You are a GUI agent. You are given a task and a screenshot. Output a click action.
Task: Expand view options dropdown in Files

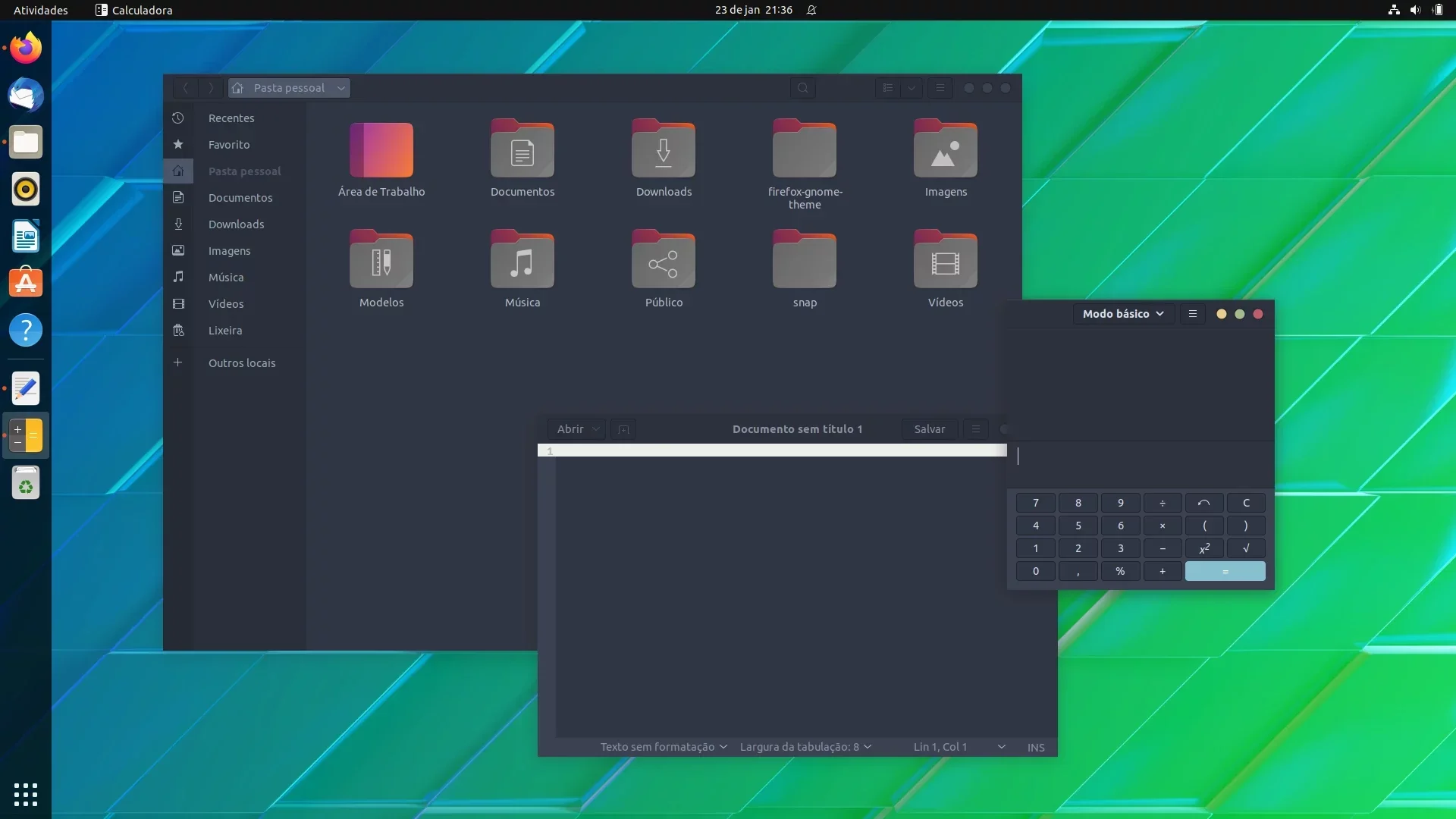click(x=912, y=88)
